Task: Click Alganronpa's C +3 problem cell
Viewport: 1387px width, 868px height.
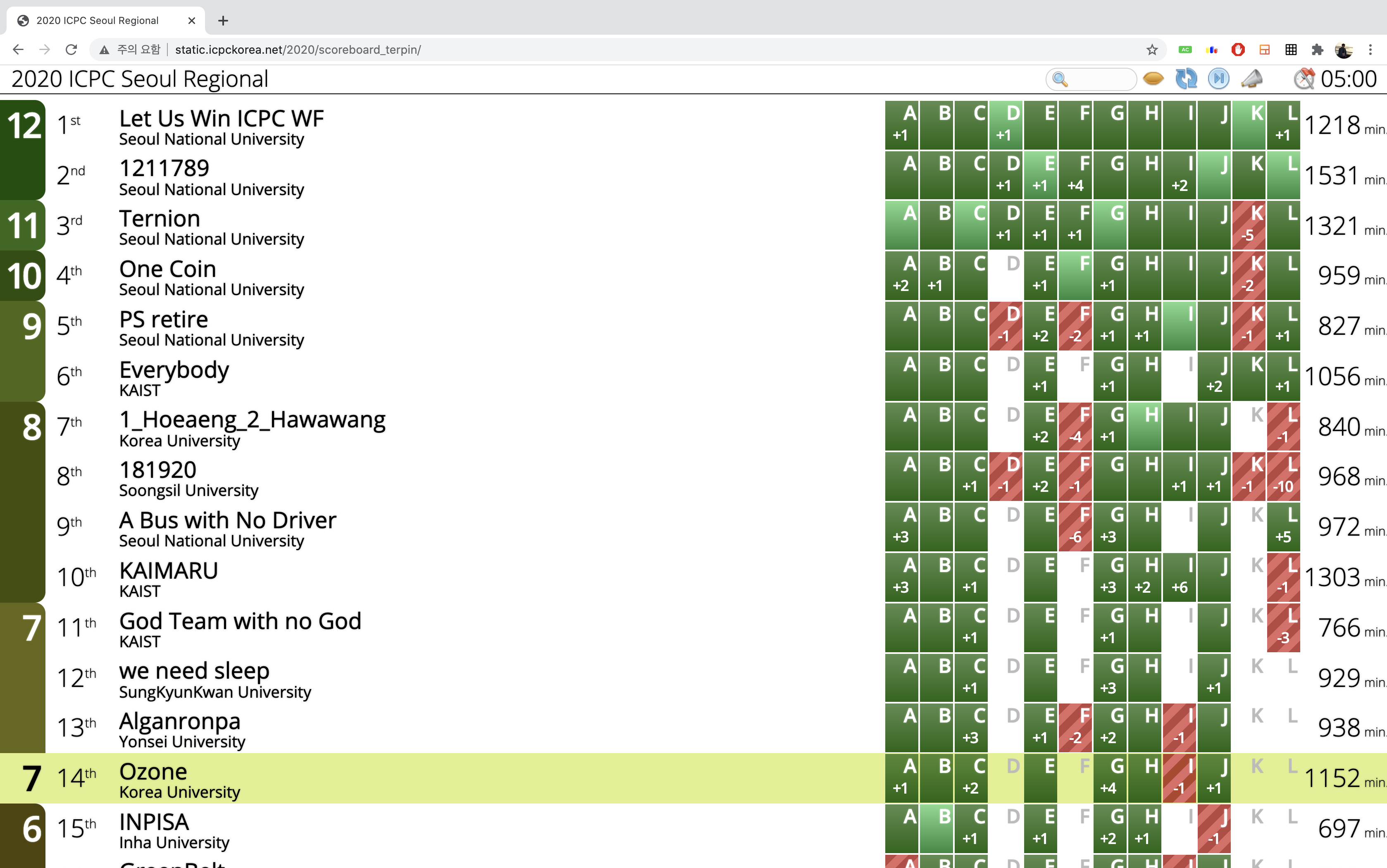Action: [x=971, y=728]
